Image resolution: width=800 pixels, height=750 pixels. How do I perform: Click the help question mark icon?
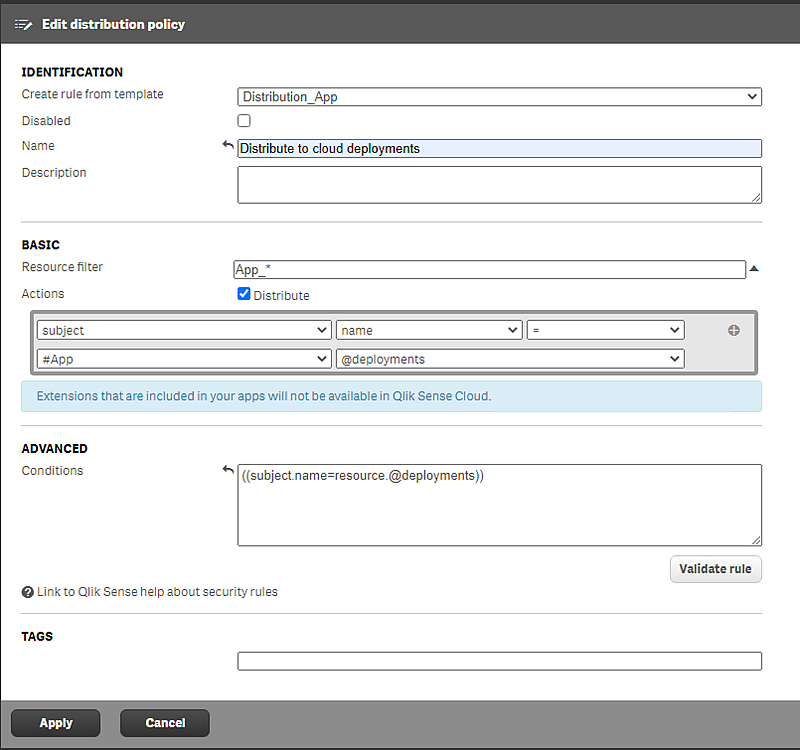[x=27, y=591]
